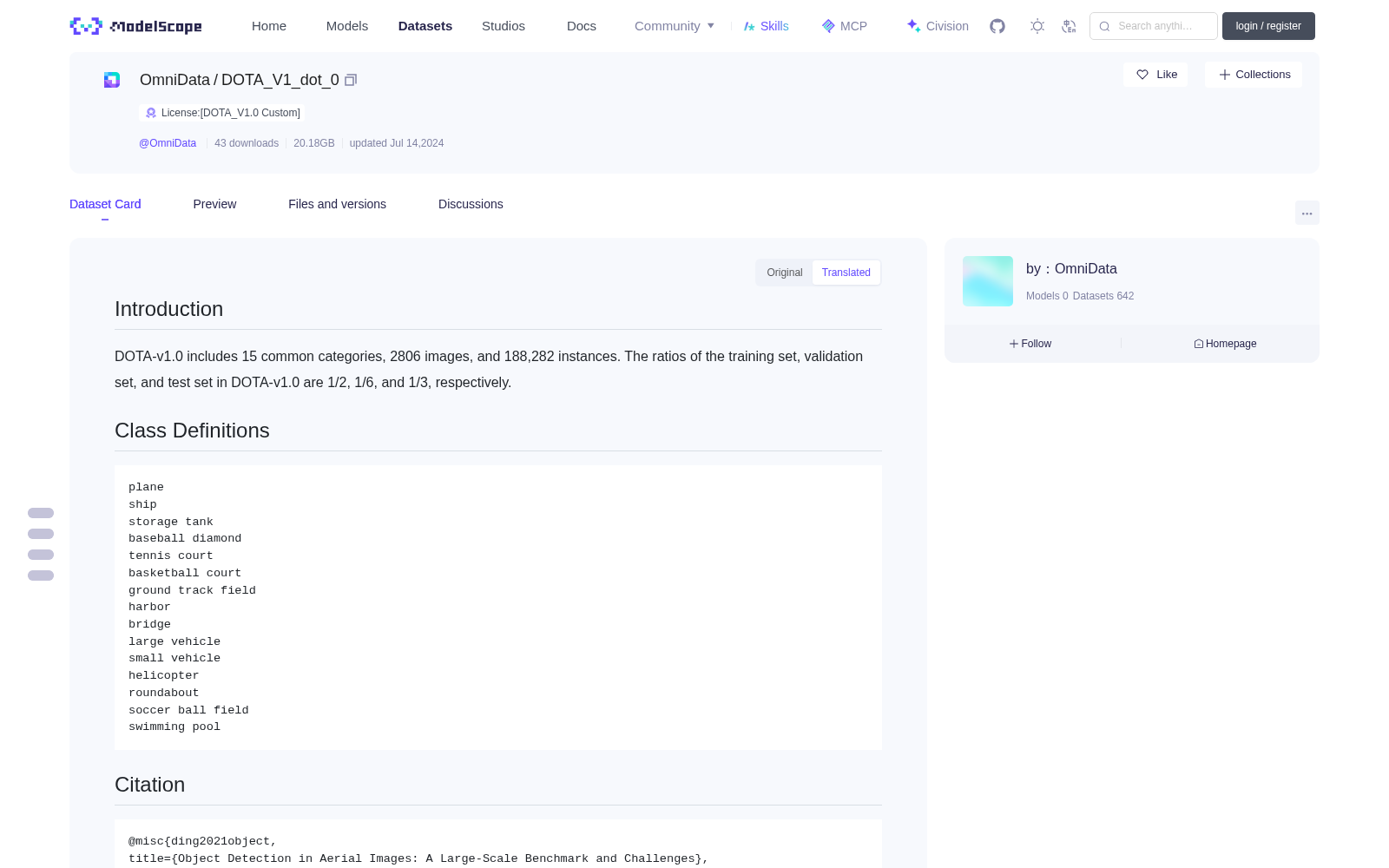Open the GitHub icon link
1389x868 pixels.
pos(997,26)
